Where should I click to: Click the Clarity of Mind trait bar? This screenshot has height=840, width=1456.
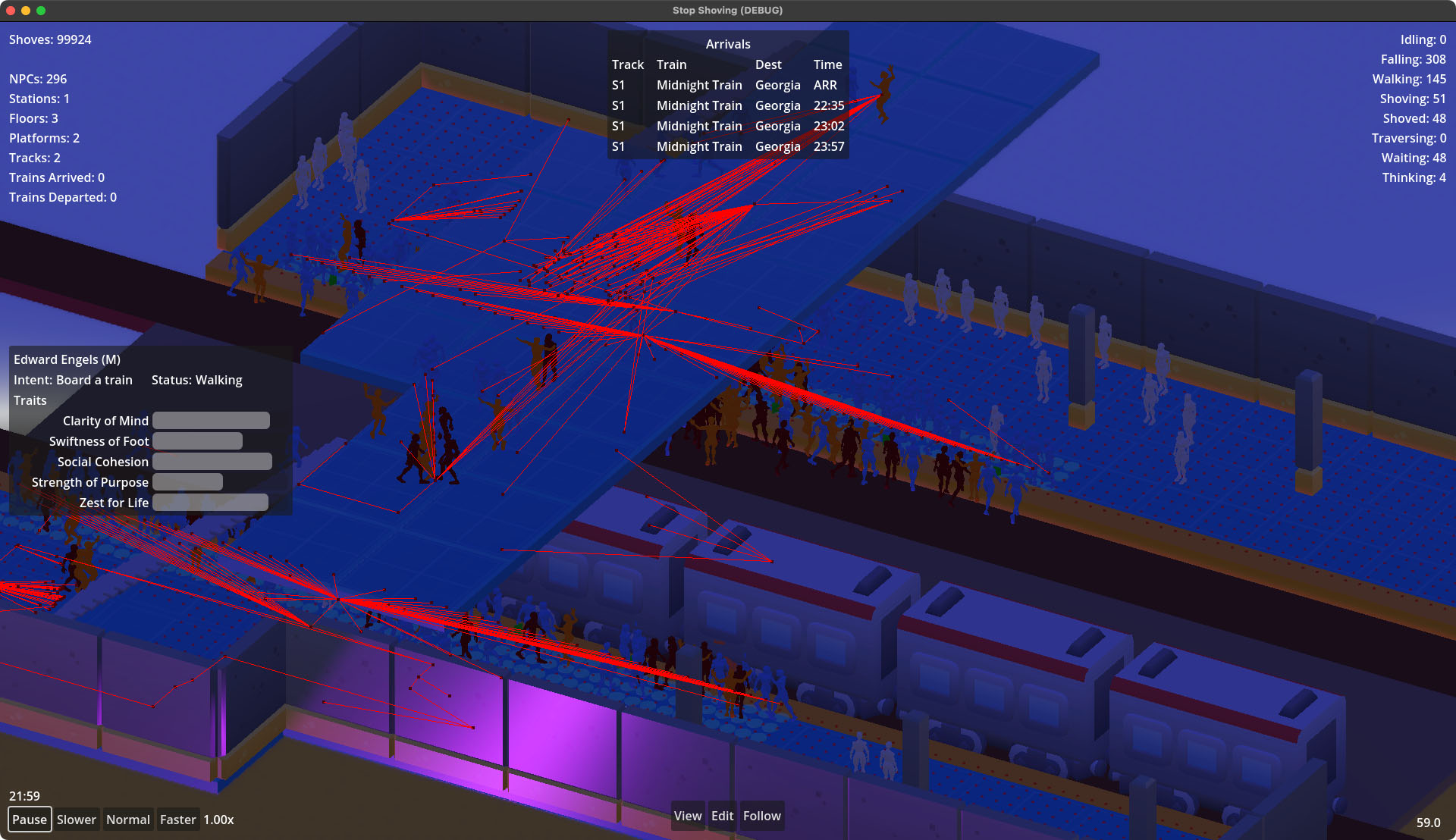pos(211,421)
